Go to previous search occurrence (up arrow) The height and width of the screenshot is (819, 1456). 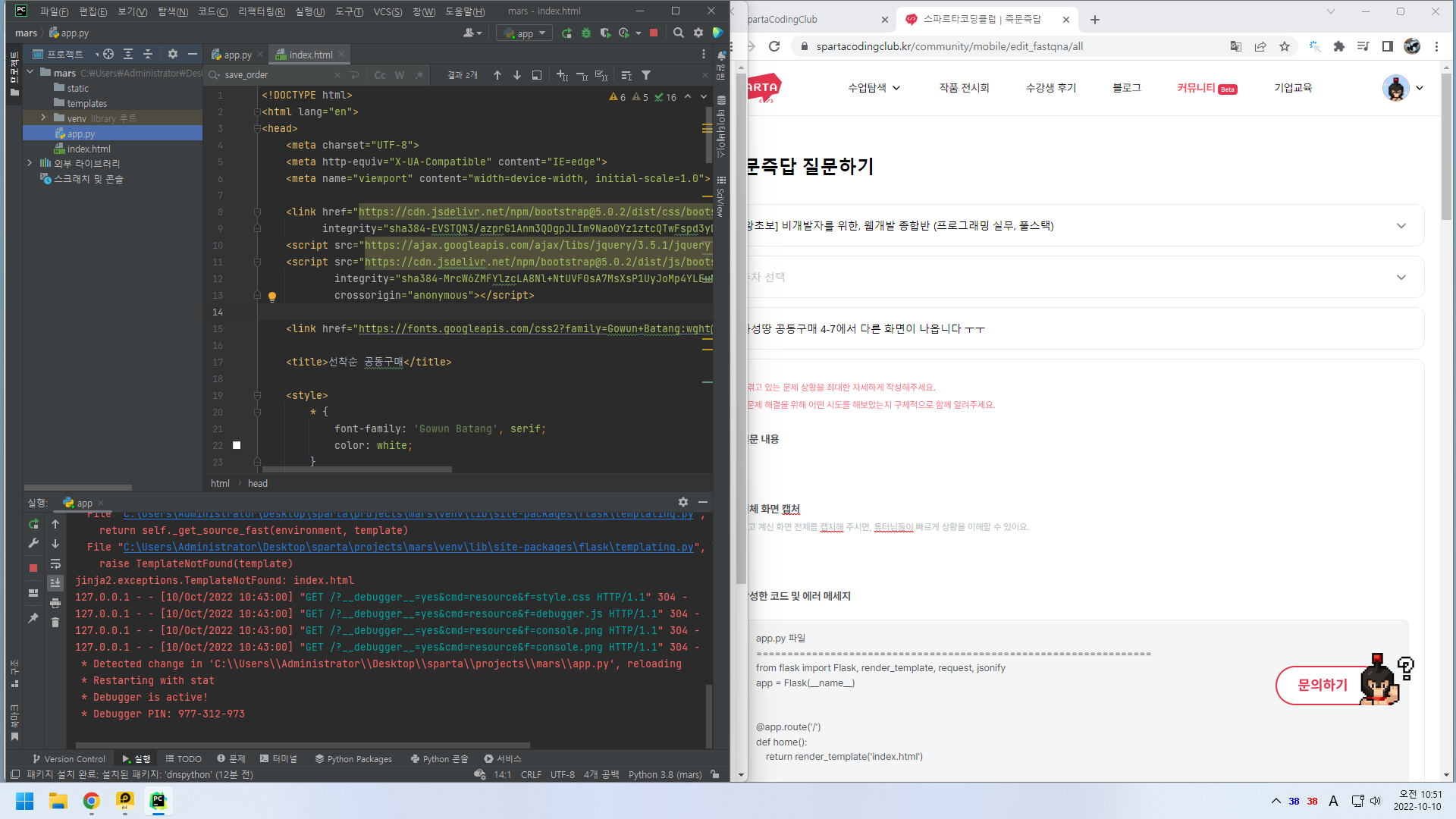[x=497, y=75]
